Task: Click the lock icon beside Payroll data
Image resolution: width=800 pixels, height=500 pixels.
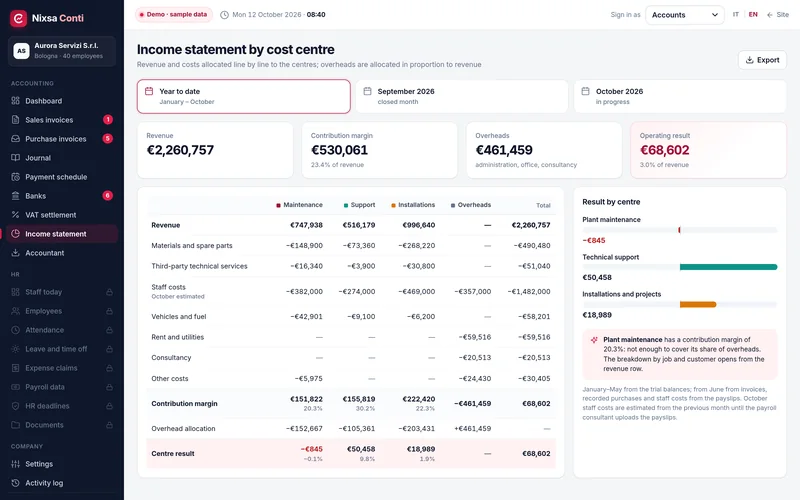Action: click(x=109, y=387)
